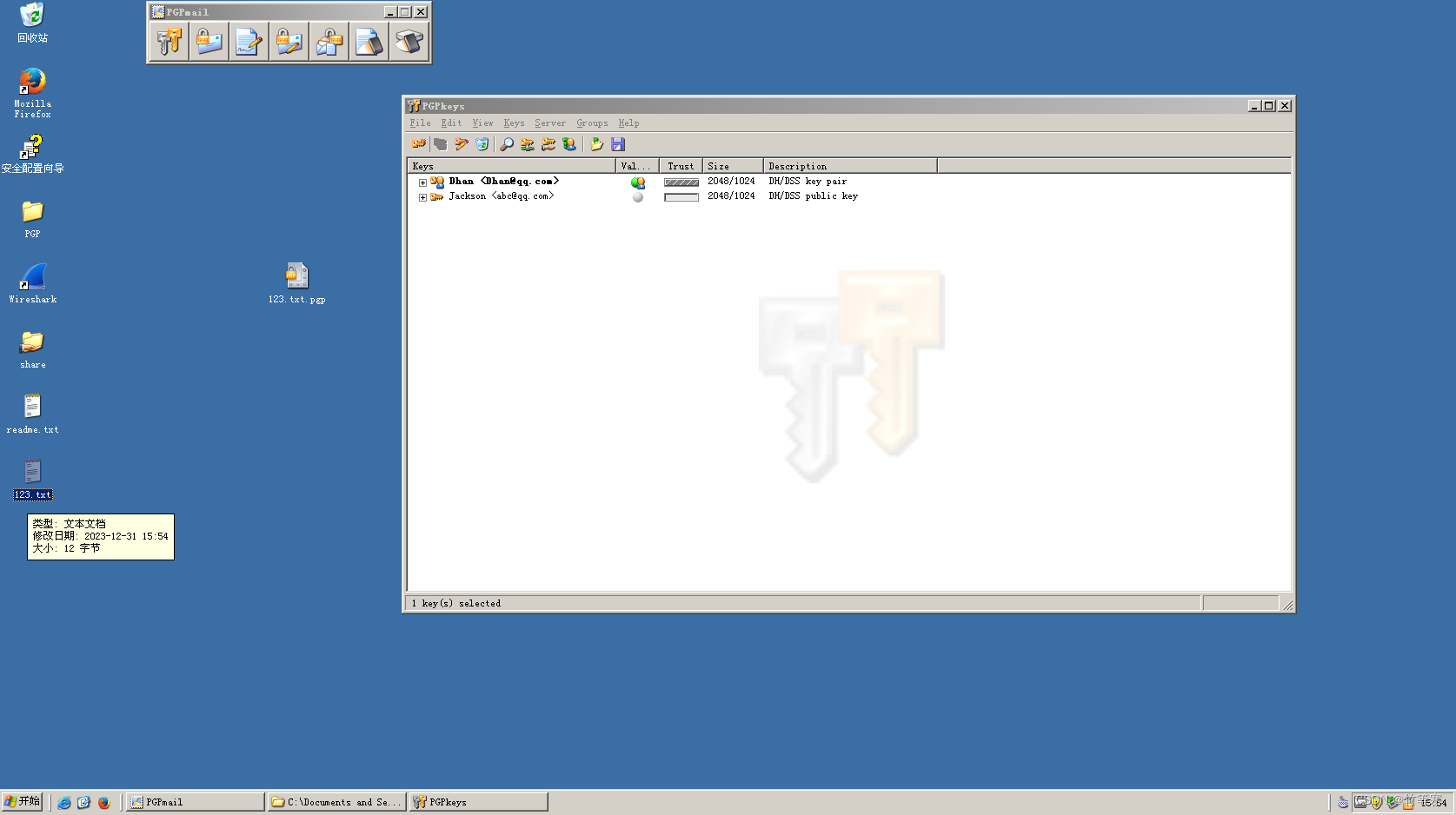Switch to C:\Documents and Se... taskbar window
Viewport: 1456px width, 815px height.
coord(336,802)
